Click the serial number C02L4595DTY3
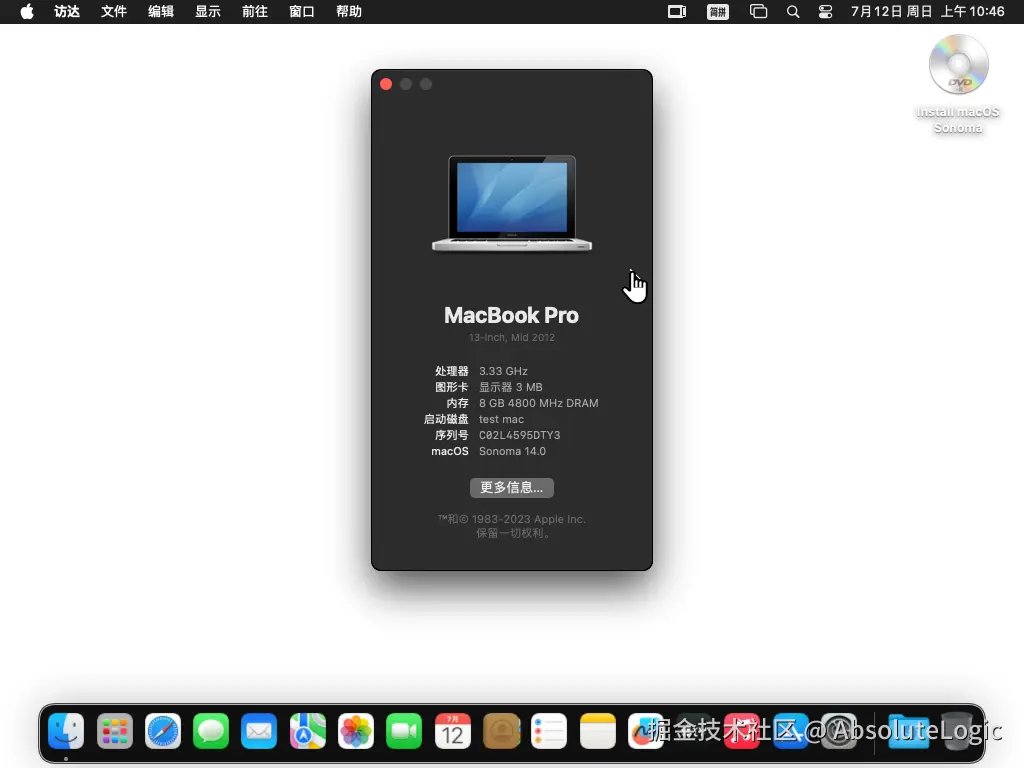The image size is (1024, 768). tap(519, 435)
